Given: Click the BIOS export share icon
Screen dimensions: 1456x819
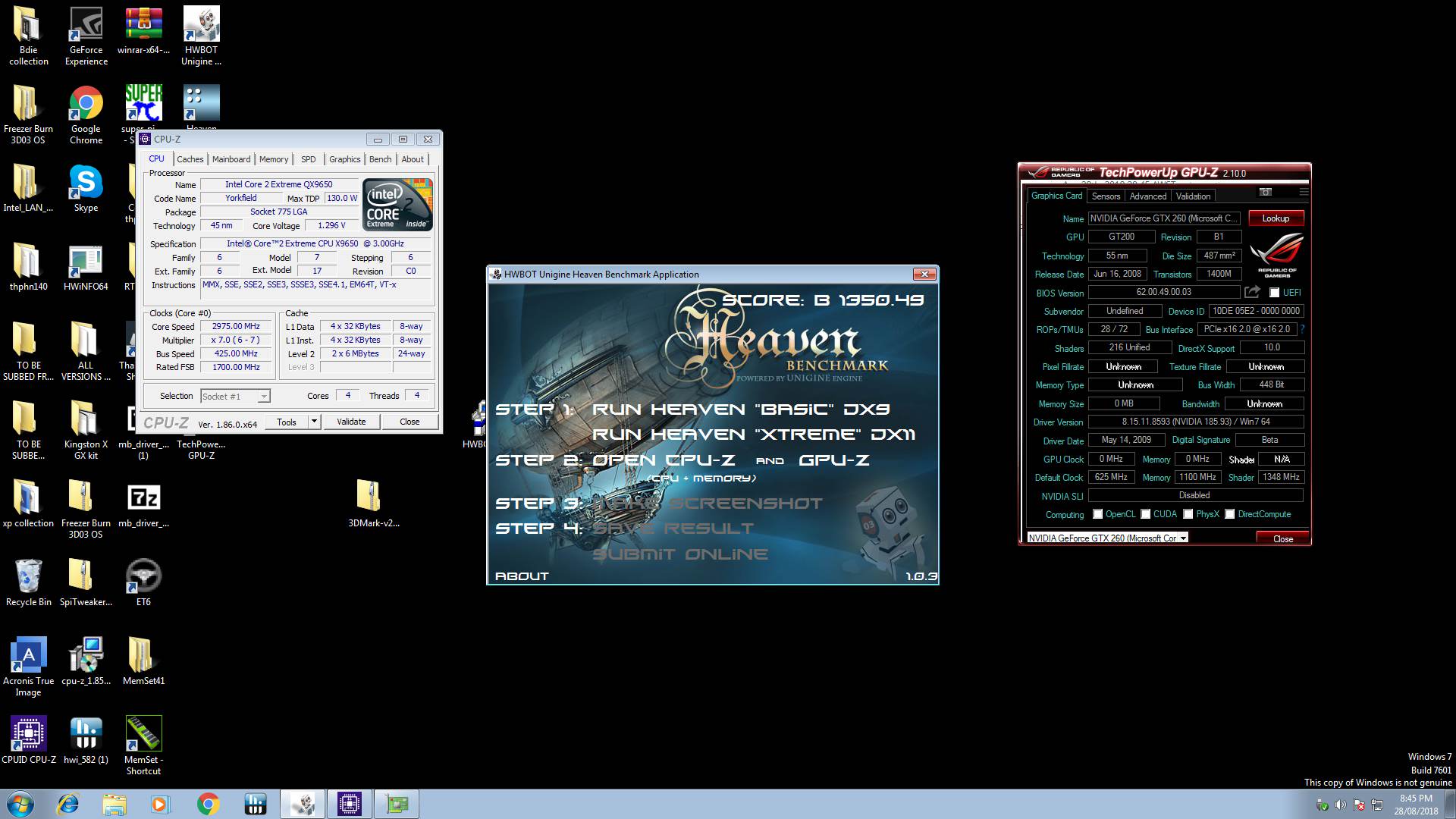Looking at the screenshot, I should click(1252, 292).
